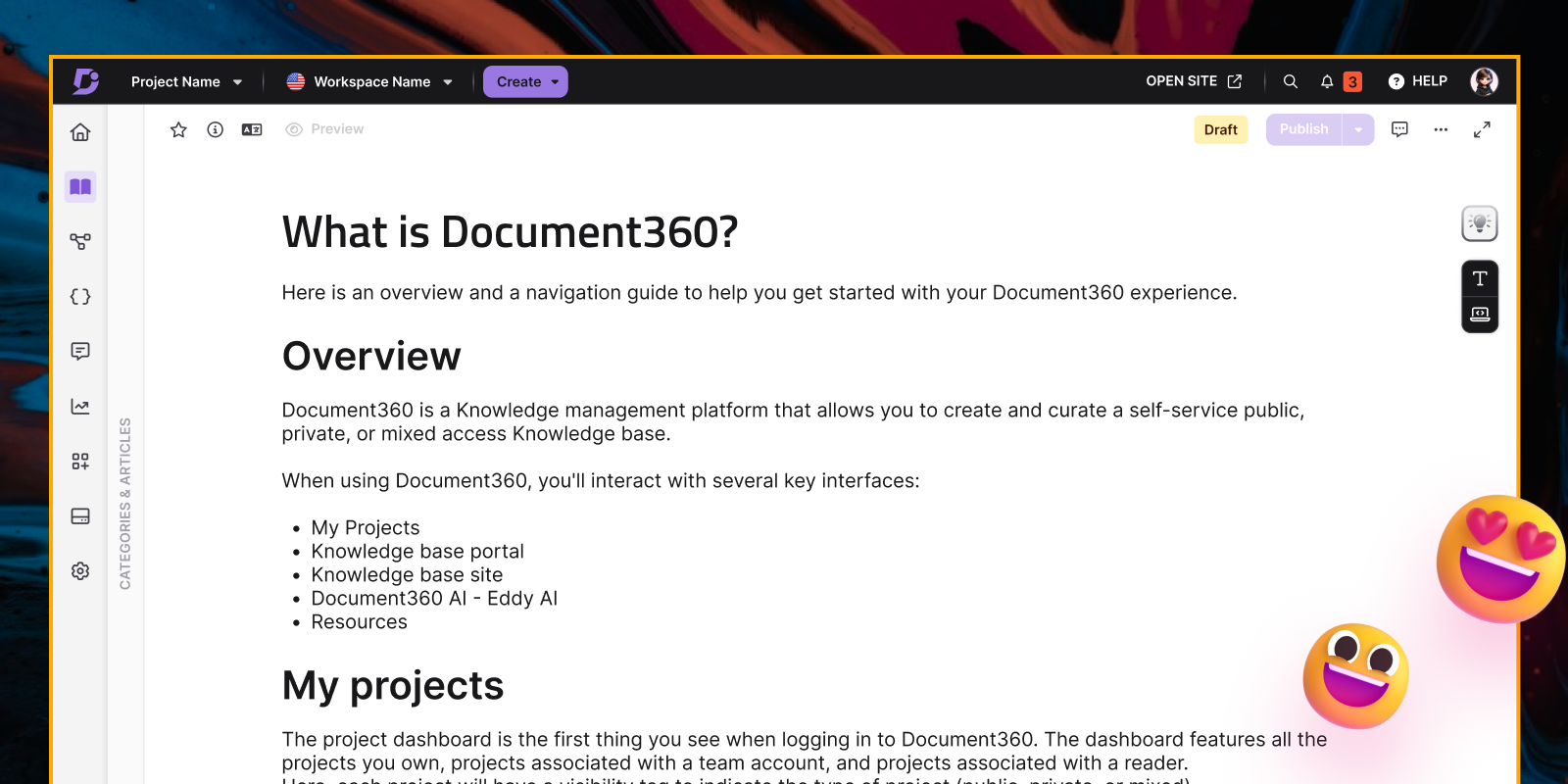Screen dimensions: 1568x784
Task: Select the text T editor tool
Action: pyautogui.click(x=1480, y=278)
